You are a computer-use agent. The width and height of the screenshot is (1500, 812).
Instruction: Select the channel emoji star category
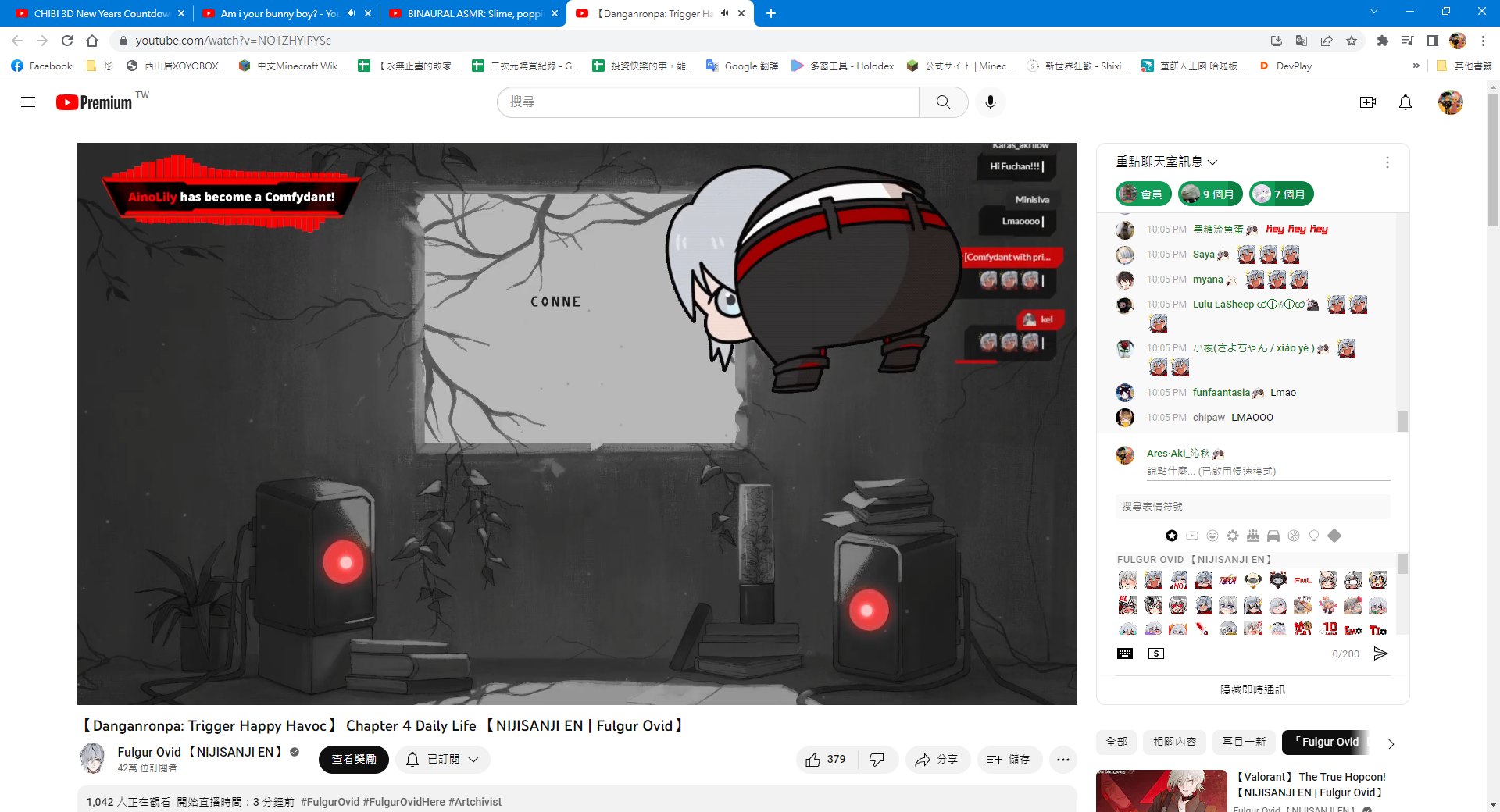[x=1171, y=536]
